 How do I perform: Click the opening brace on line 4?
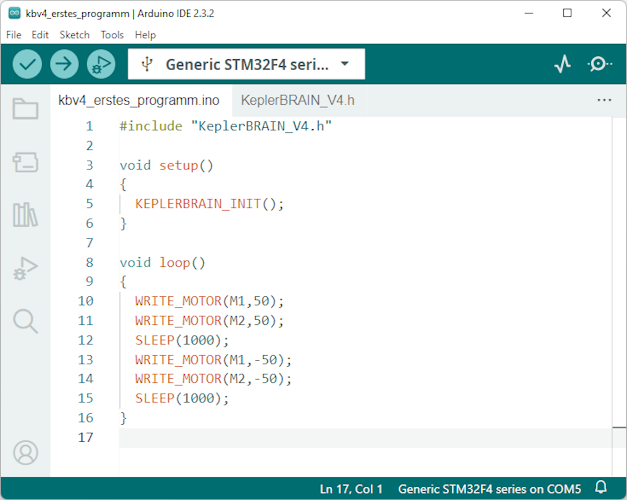(x=123, y=184)
